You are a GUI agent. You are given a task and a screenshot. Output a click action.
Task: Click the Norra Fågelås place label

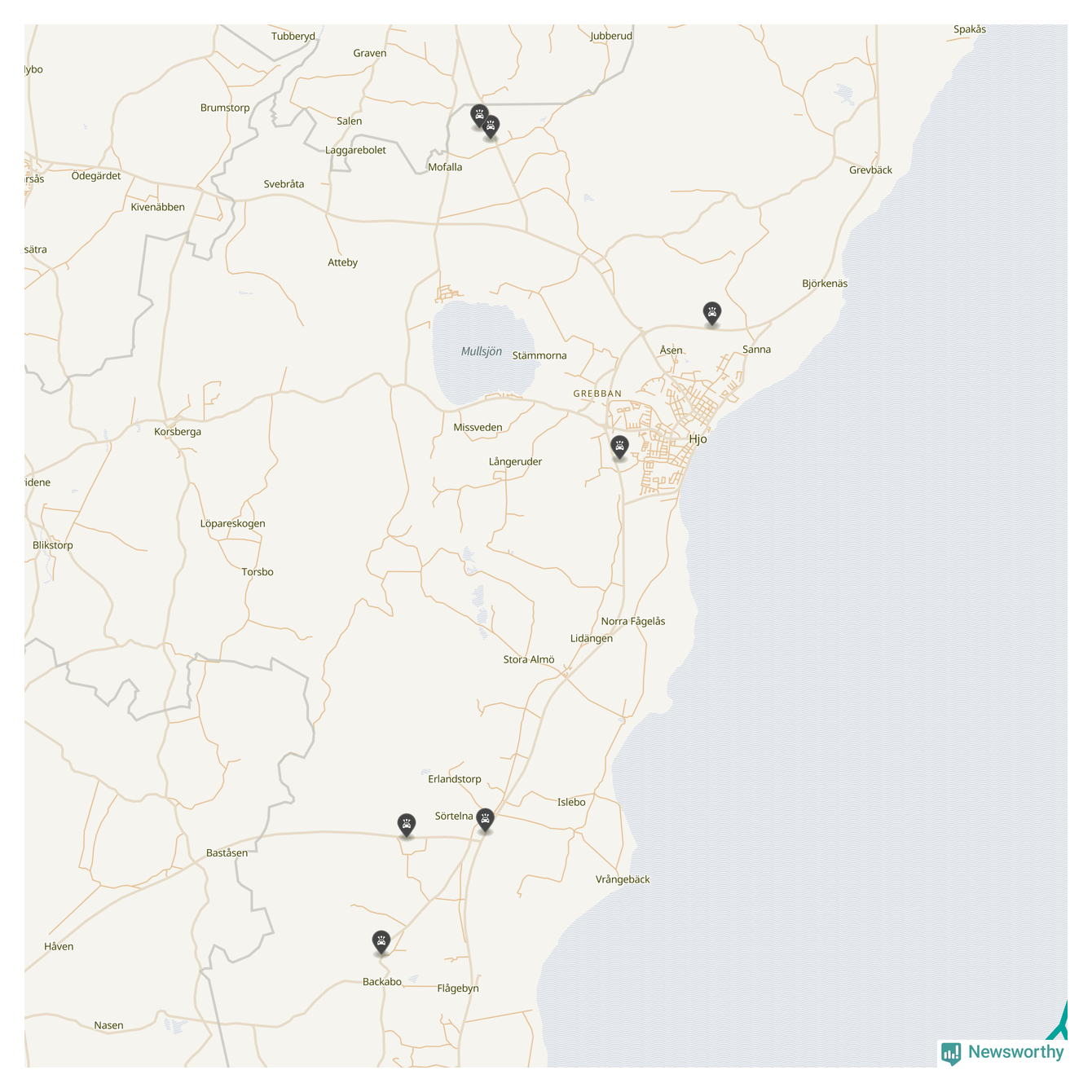(633, 621)
